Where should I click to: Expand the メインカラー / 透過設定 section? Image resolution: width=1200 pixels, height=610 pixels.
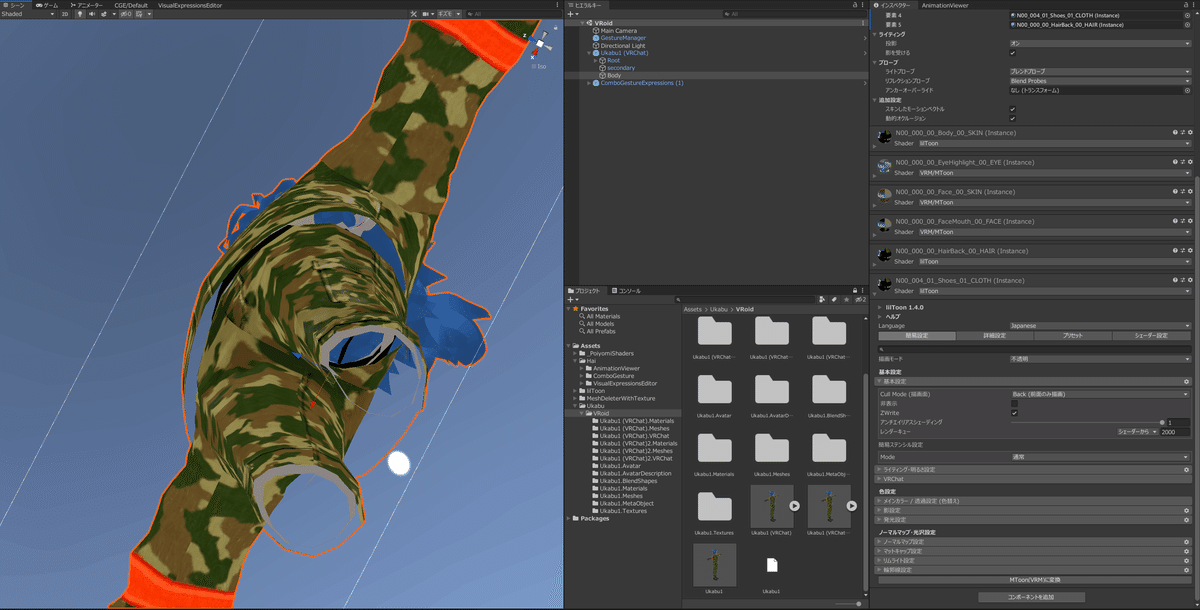click(1034, 500)
